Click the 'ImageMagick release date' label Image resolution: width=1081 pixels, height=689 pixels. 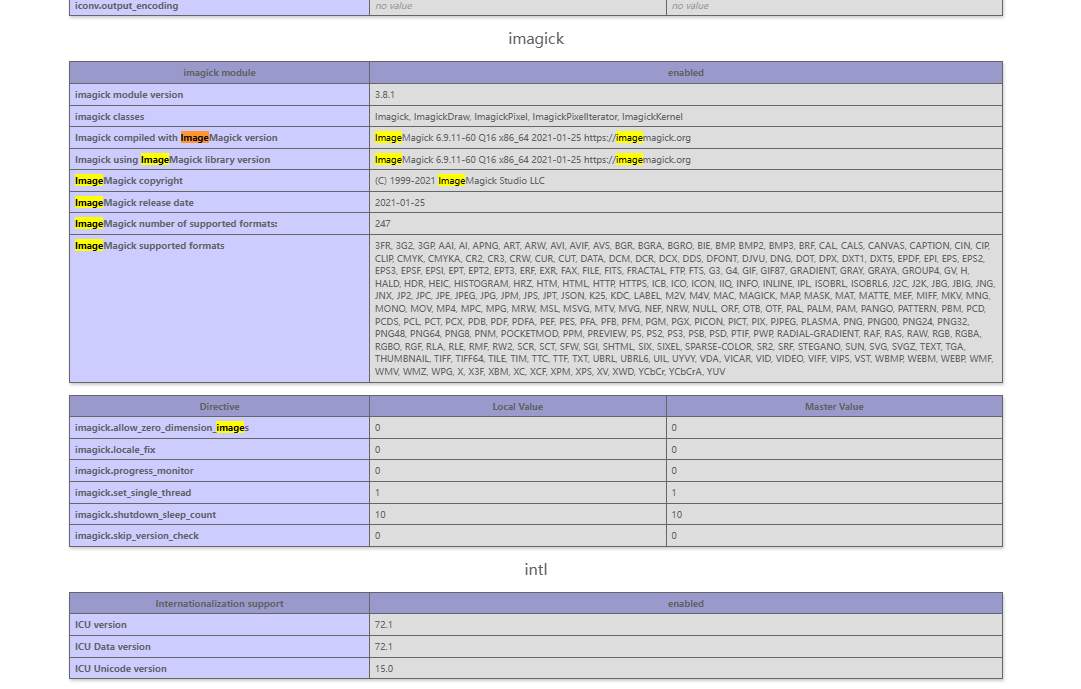coord(134,203)
